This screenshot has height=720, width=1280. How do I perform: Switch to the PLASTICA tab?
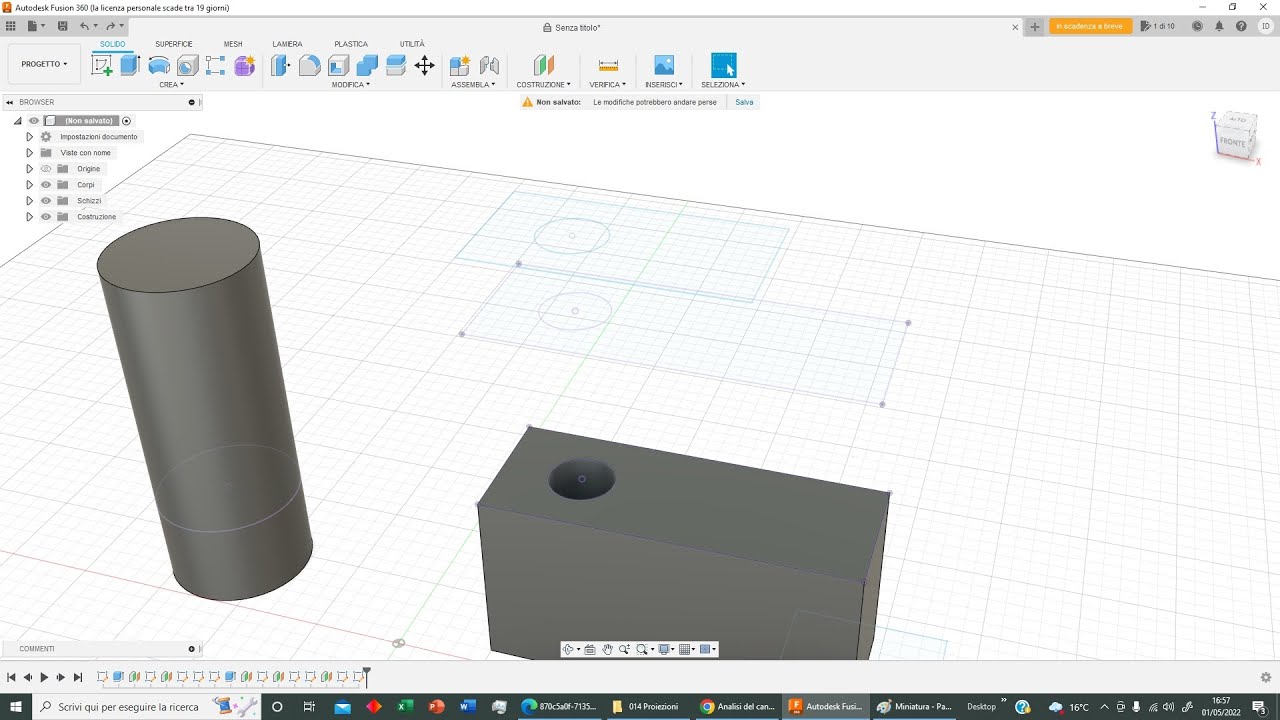(351, 44)
